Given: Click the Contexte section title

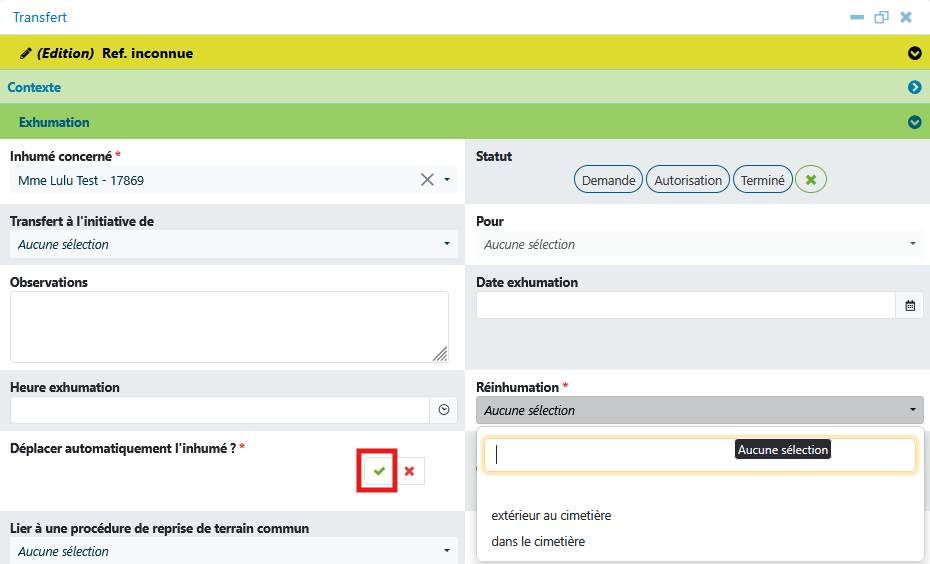Looking at the screenshot, I should (34, 87).
